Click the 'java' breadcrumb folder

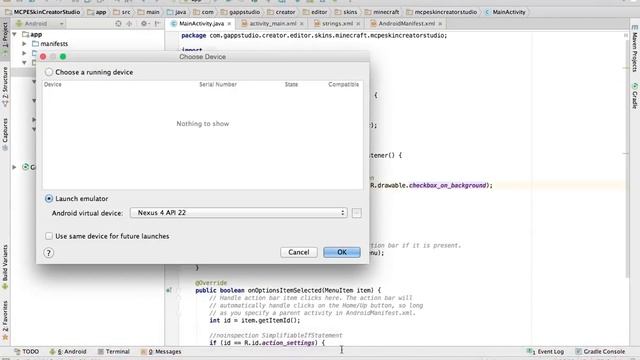pyautogui.click(x=176, y=12)
